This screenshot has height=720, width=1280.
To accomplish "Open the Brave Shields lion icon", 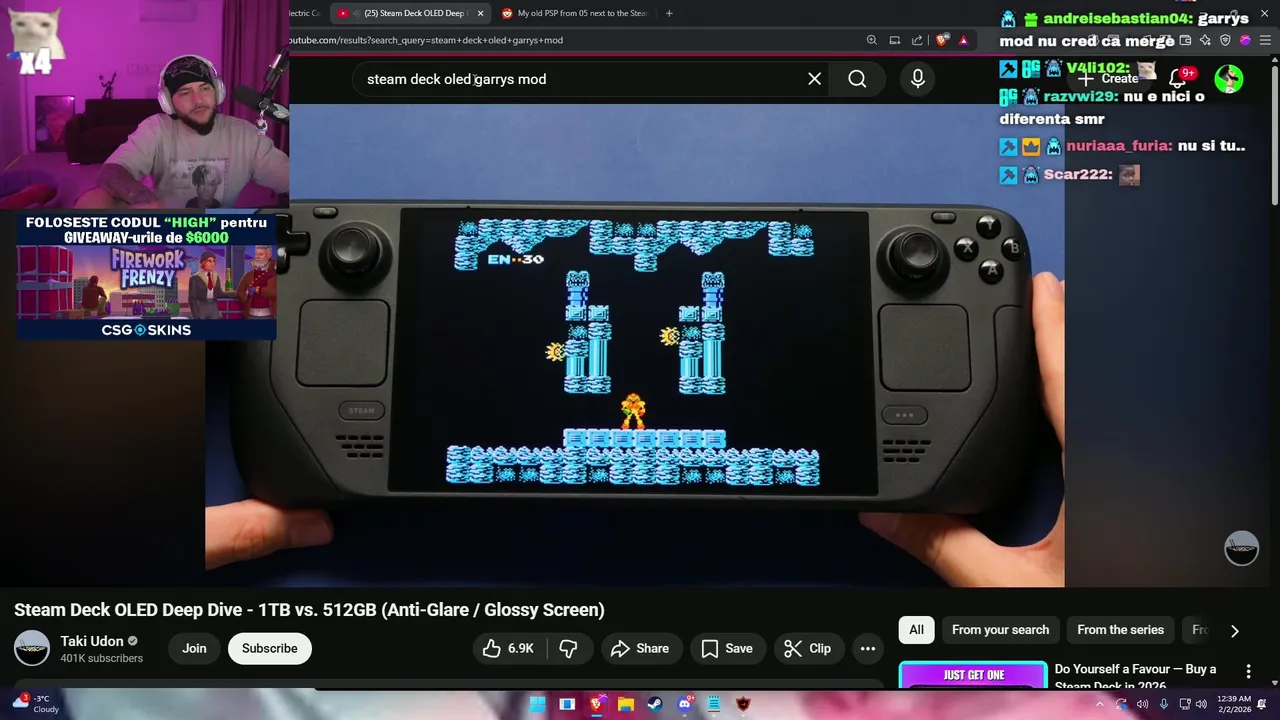I will 942,40.
